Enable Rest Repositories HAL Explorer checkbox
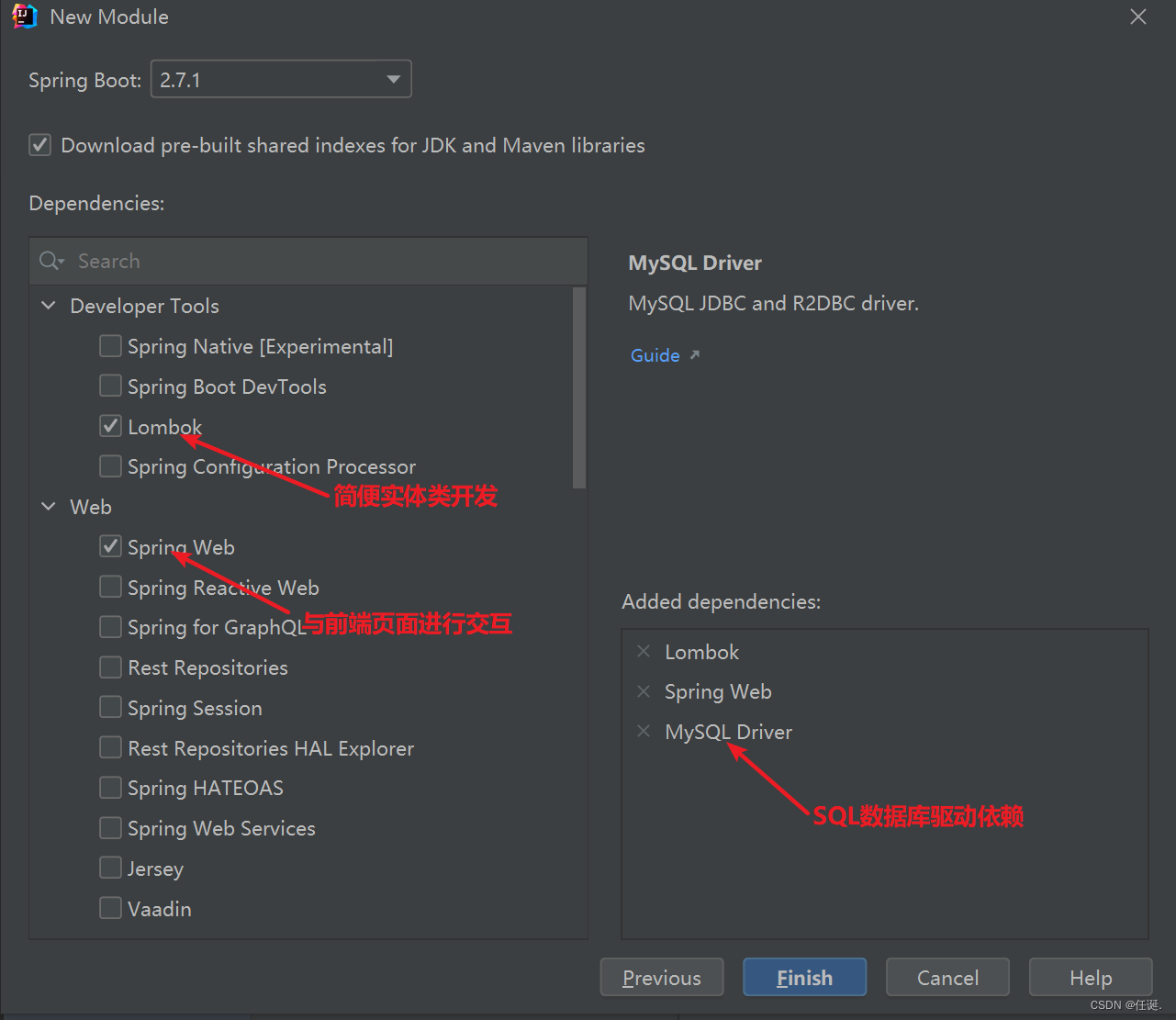The image size is (1176, 1020). point(110,747)
